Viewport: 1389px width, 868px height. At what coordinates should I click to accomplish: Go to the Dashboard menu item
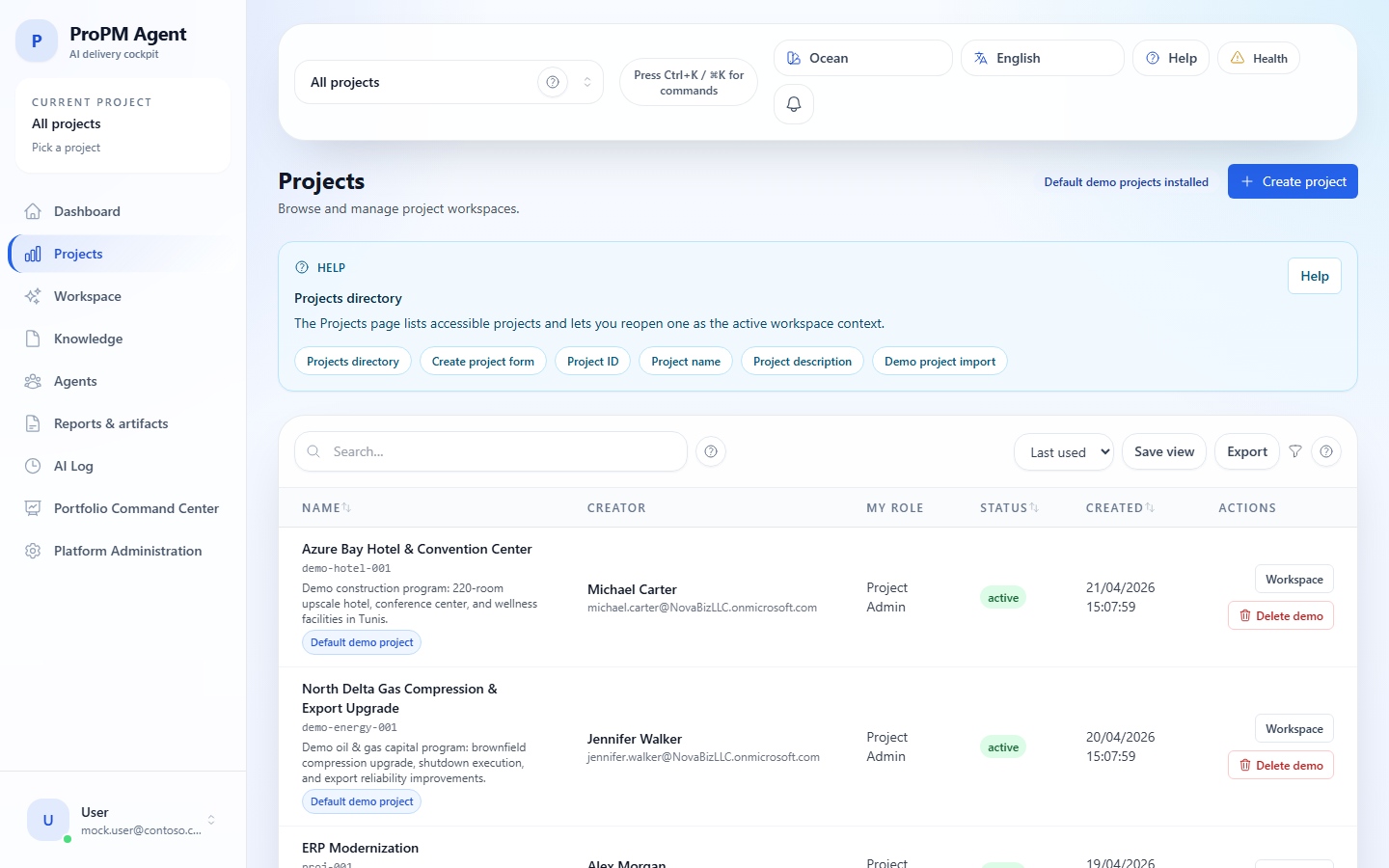87,211
